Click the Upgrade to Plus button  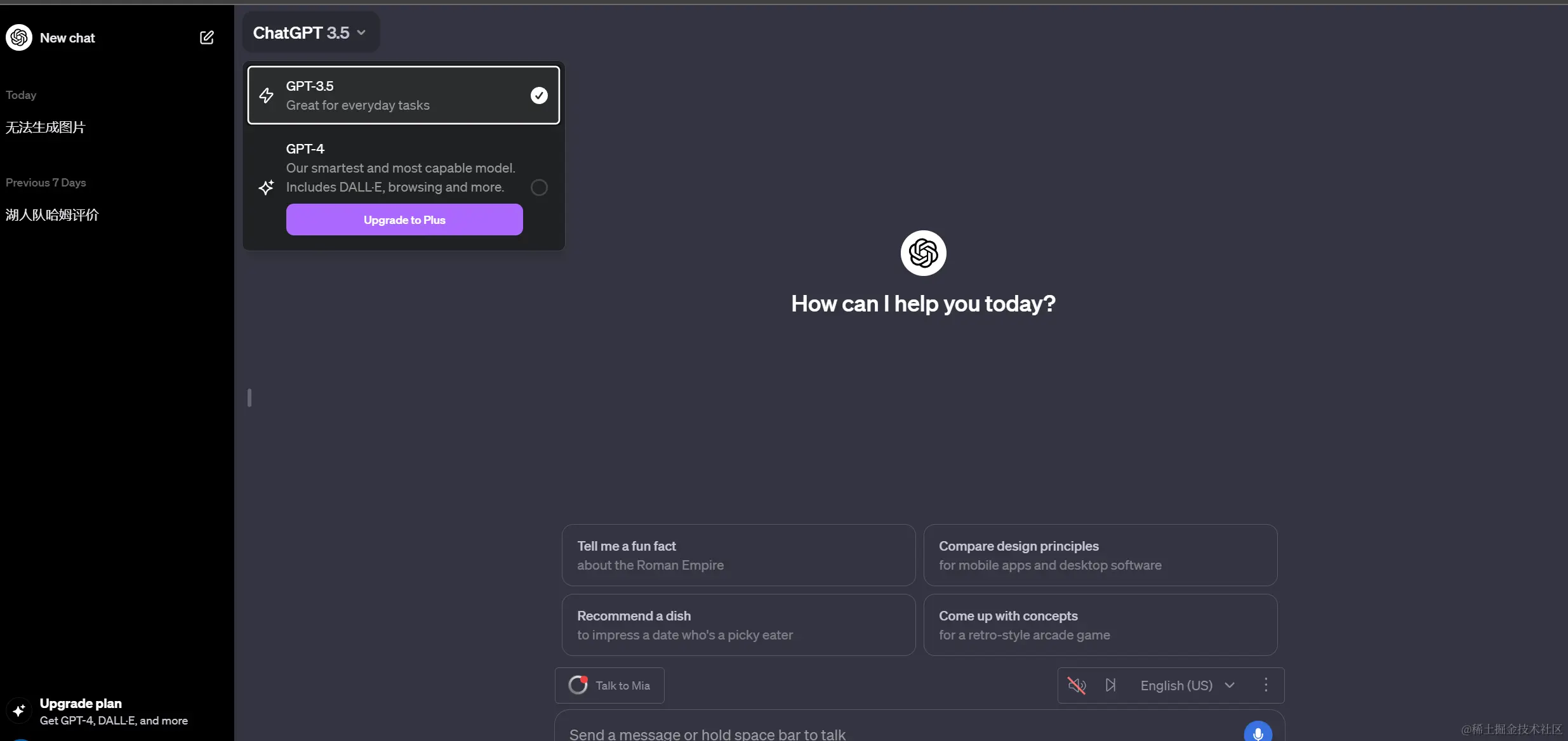point(404,220)
